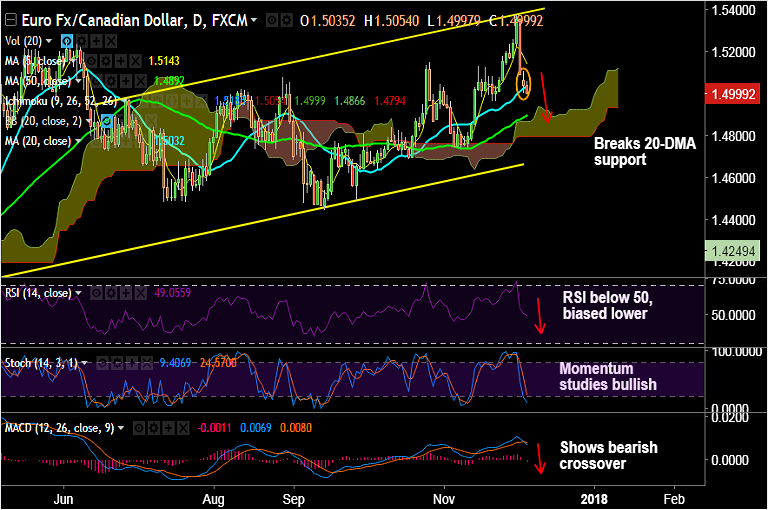The width and height of the screenshot is (768, 510).
Task: Click the BB (20, close, 2) label
Action: tap(44, 121)
